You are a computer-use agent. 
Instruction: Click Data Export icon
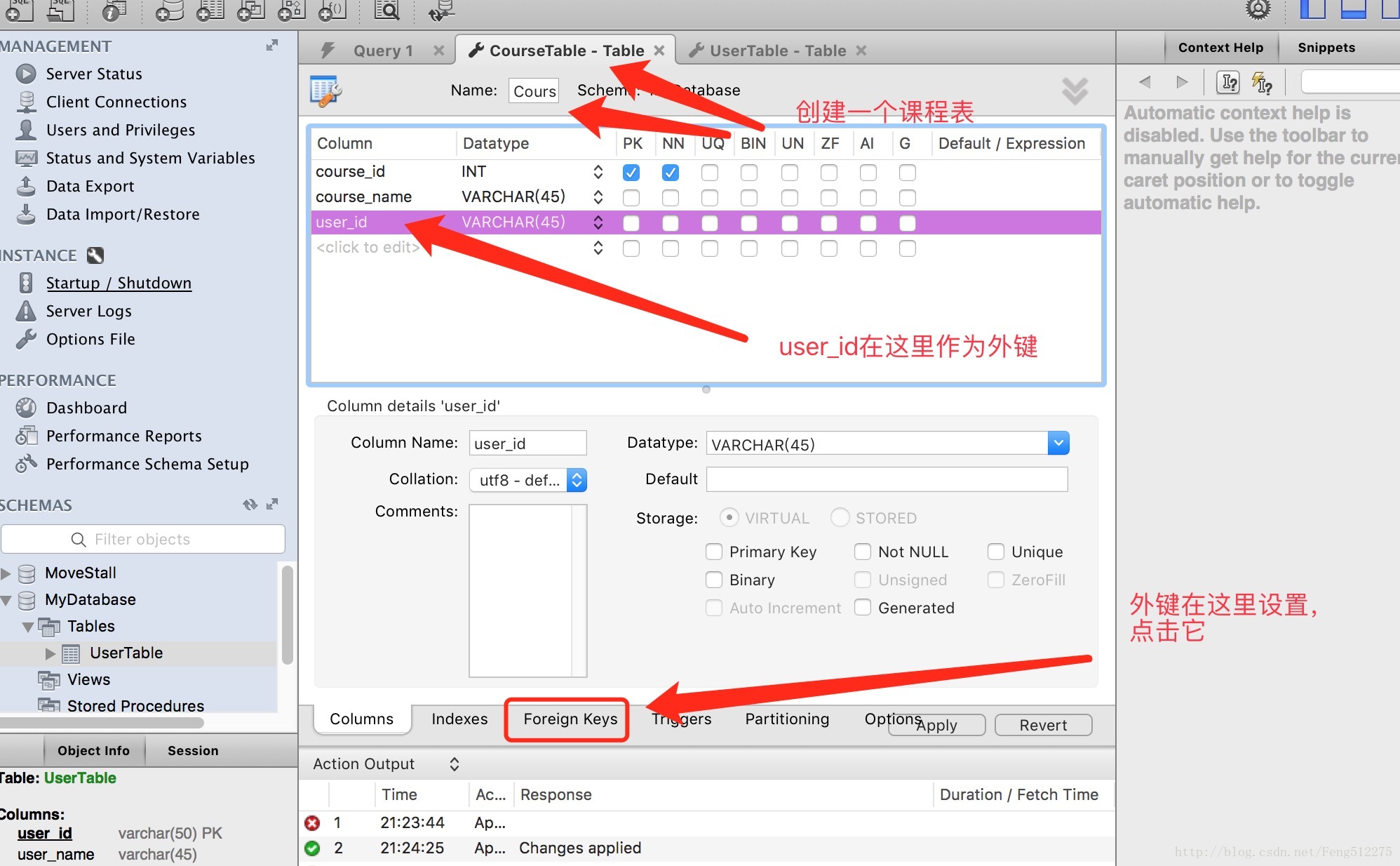click(26, 185)
